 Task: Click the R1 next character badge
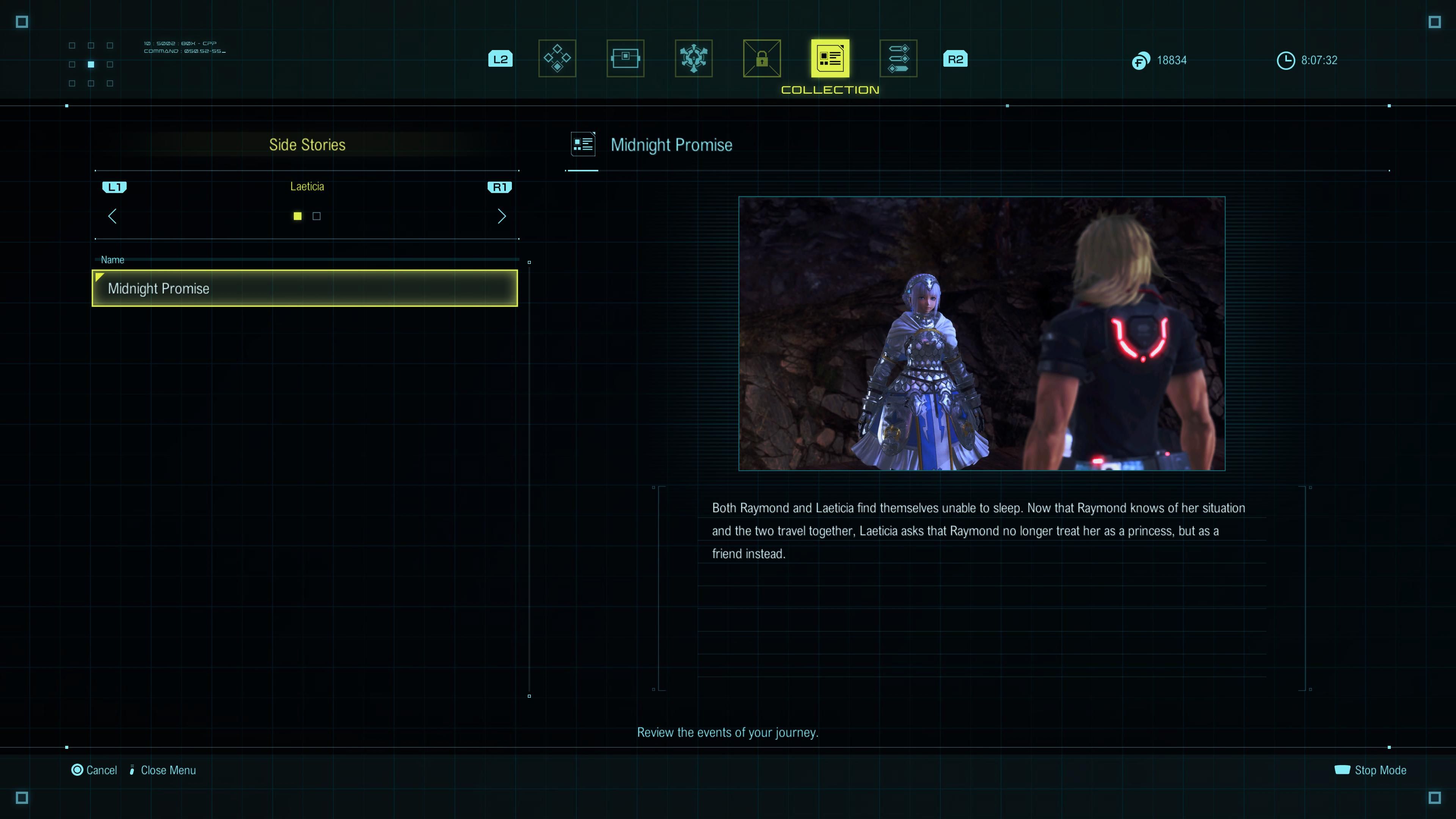[500, 187]
